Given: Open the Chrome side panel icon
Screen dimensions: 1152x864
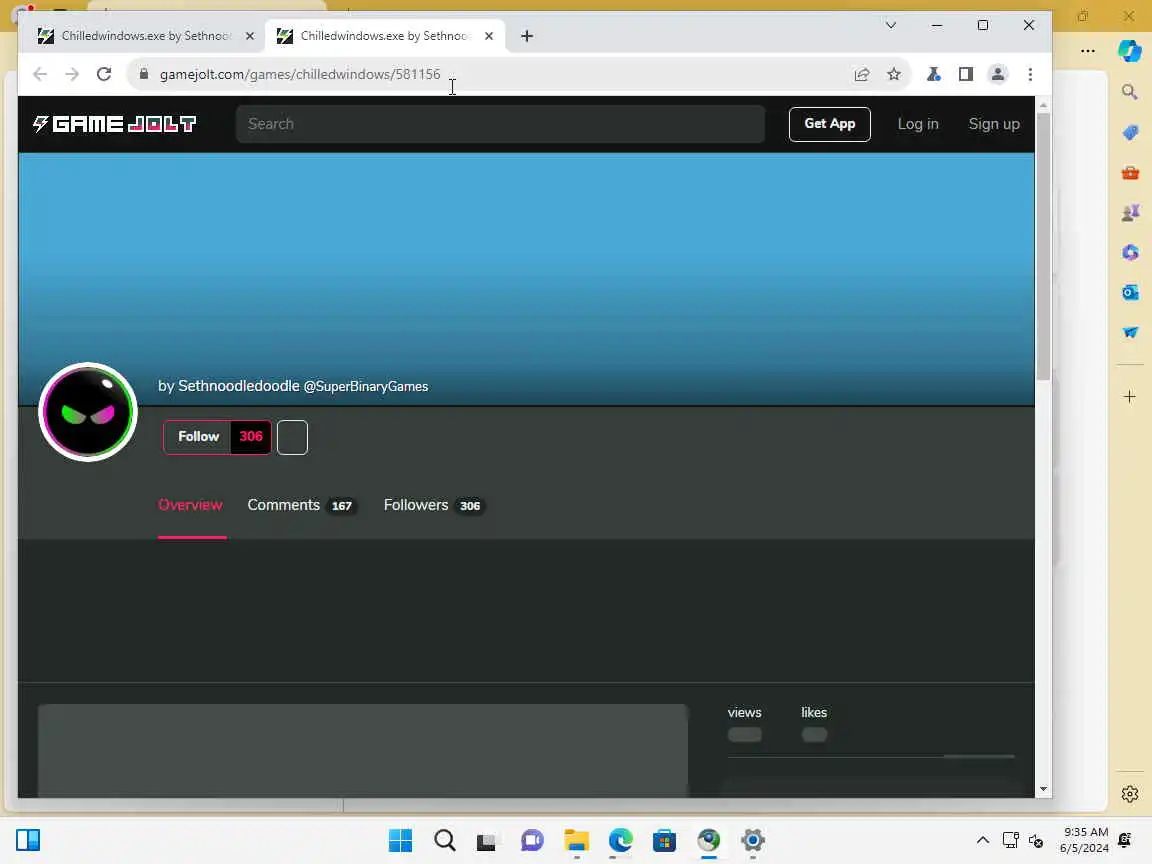Looking at the screenshot, I should 965,74.
